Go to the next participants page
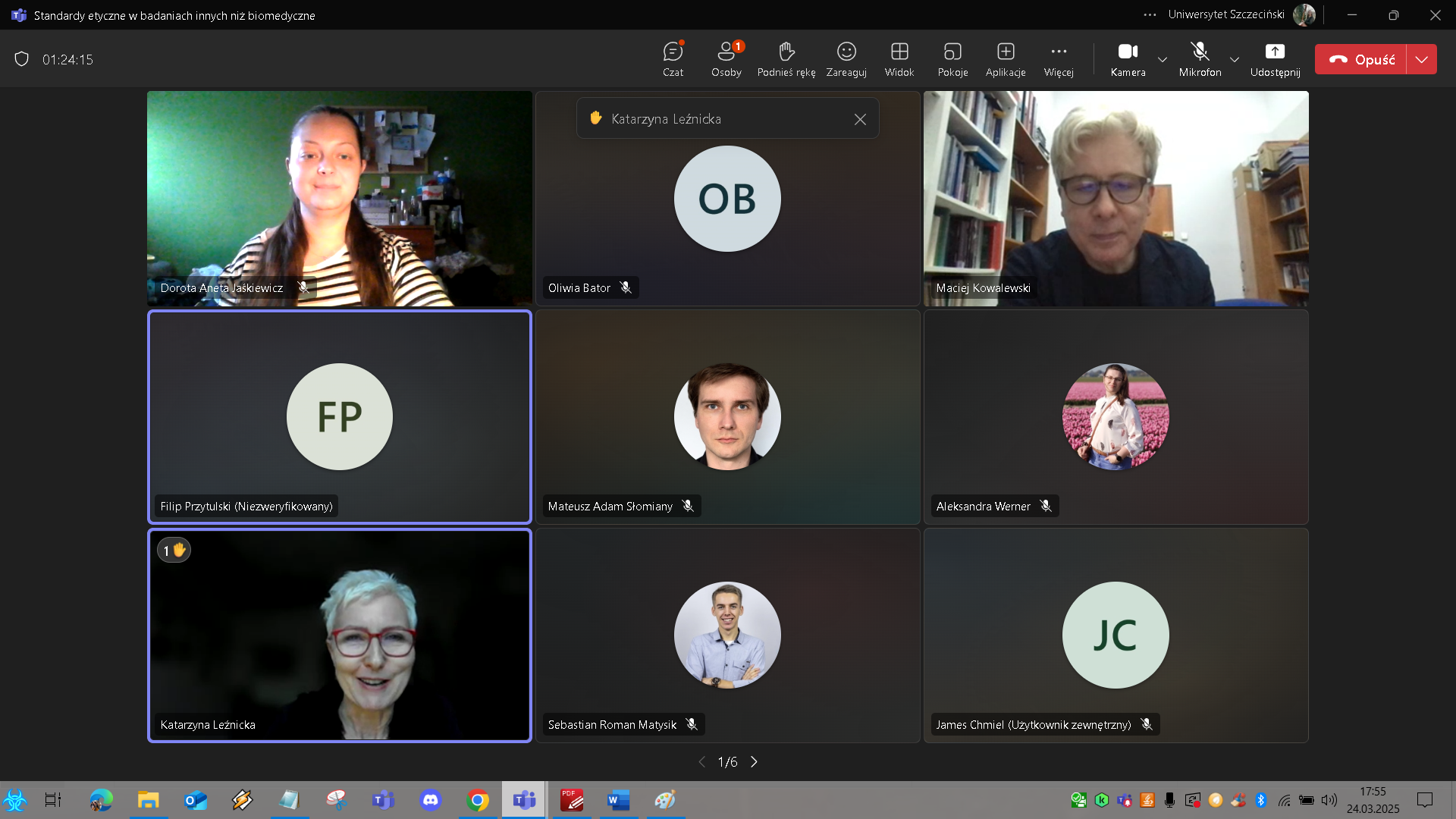1456x819 pixels. tap(754, 762)
